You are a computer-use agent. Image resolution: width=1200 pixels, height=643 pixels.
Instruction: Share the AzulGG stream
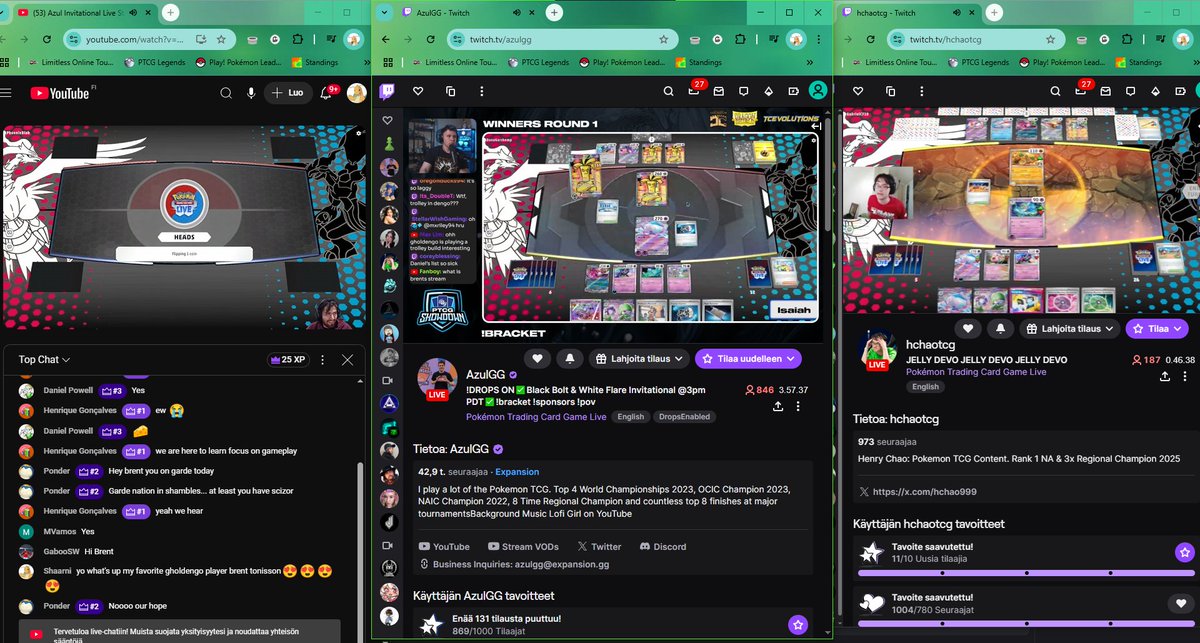(x=777, y=406)
